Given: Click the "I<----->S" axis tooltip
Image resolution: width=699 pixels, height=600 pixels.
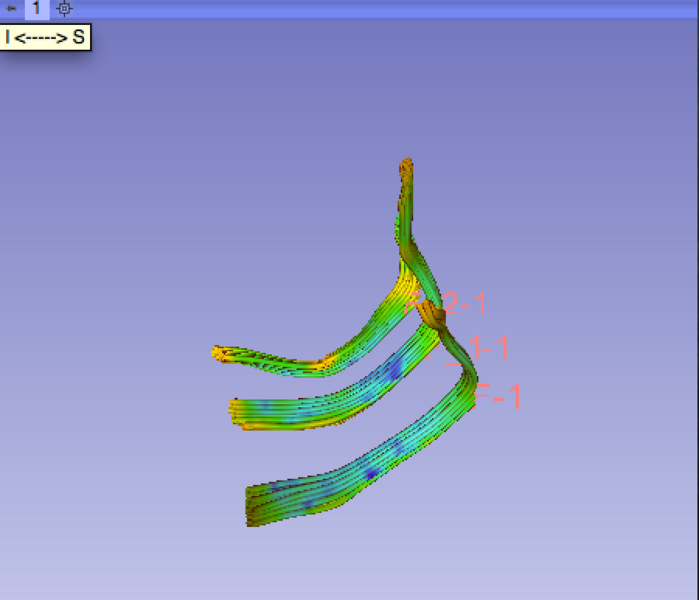Looking at the screenshot, I should (45, 38).
